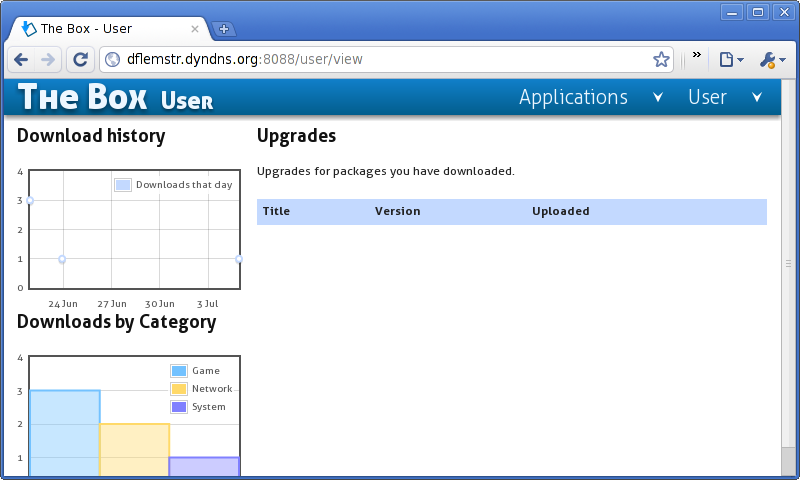The width and height of the screenshot is (800, 480).
Task: Open the Applications menu
Action: [x=573, y=97]
